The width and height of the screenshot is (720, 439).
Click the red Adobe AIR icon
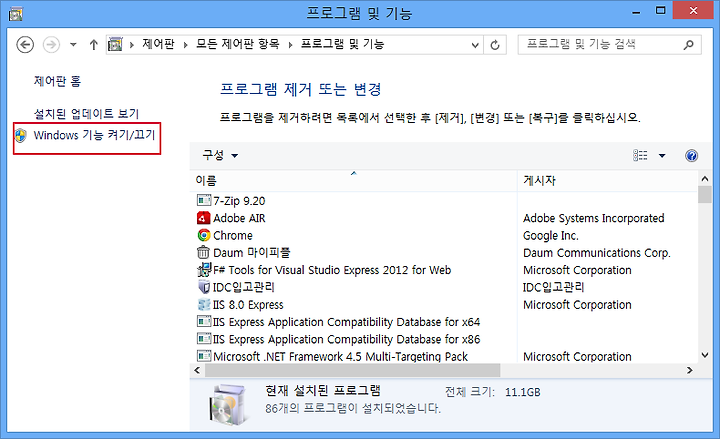point(204,218)
